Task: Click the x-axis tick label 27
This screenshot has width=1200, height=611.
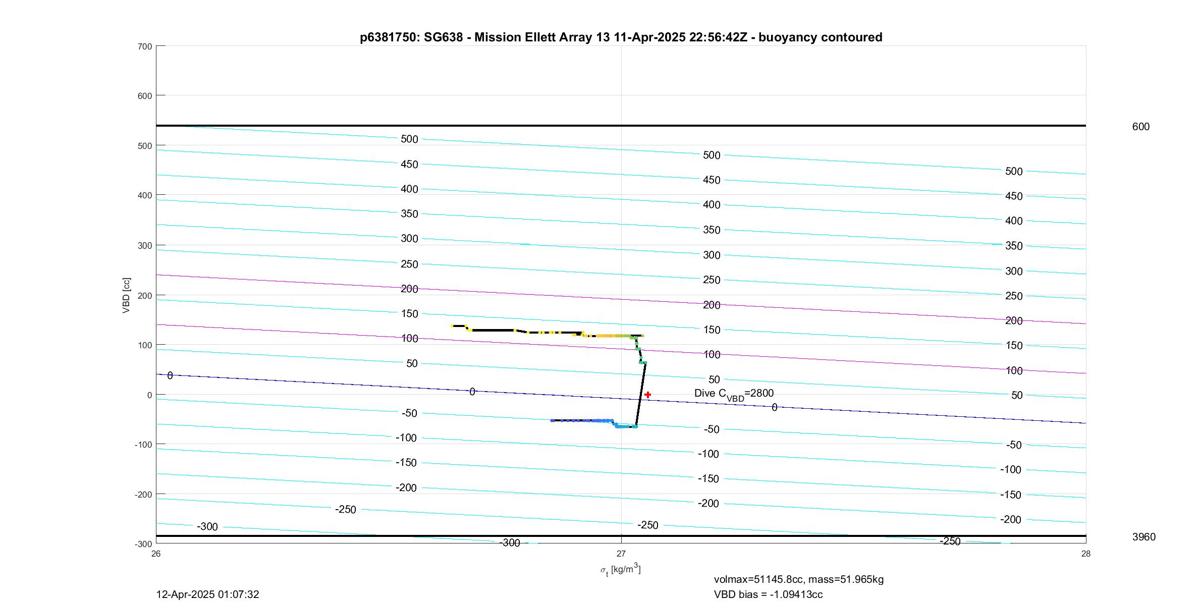Action: pos(621,553)
